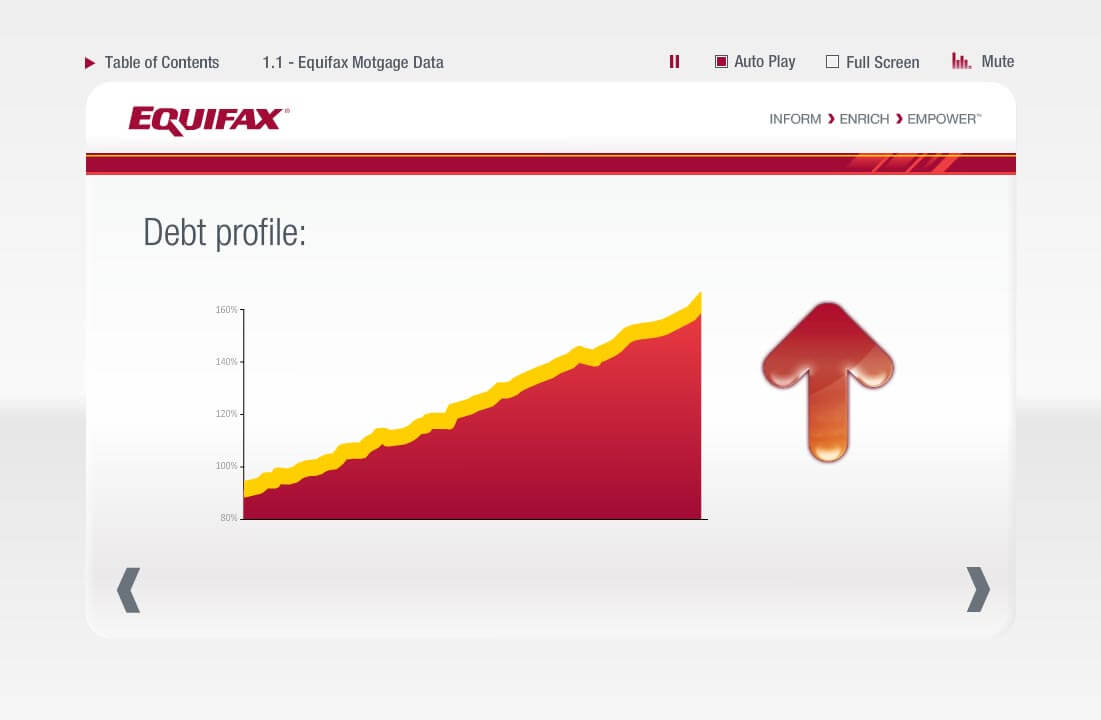Go back with the previous slide arrow
1101x720 pixels.
pos(128,589)
